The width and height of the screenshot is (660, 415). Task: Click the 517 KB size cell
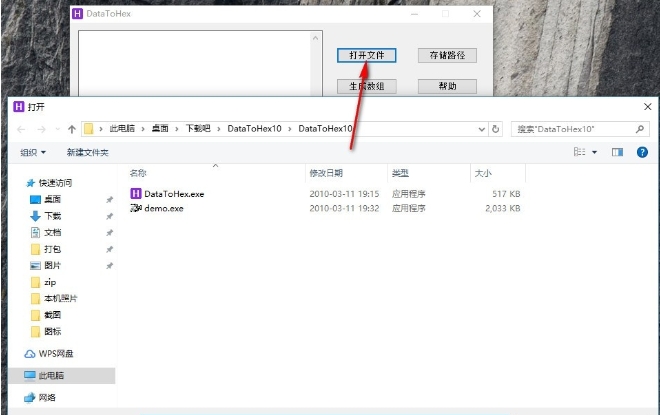tap(506, 194)
